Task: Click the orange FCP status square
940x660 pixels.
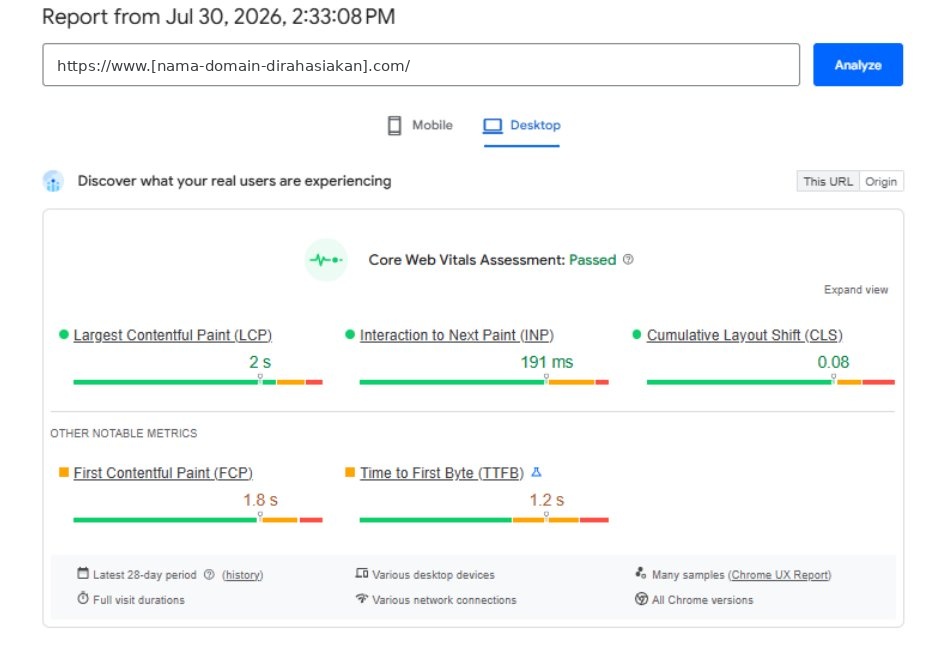Action: click(64, 472)
